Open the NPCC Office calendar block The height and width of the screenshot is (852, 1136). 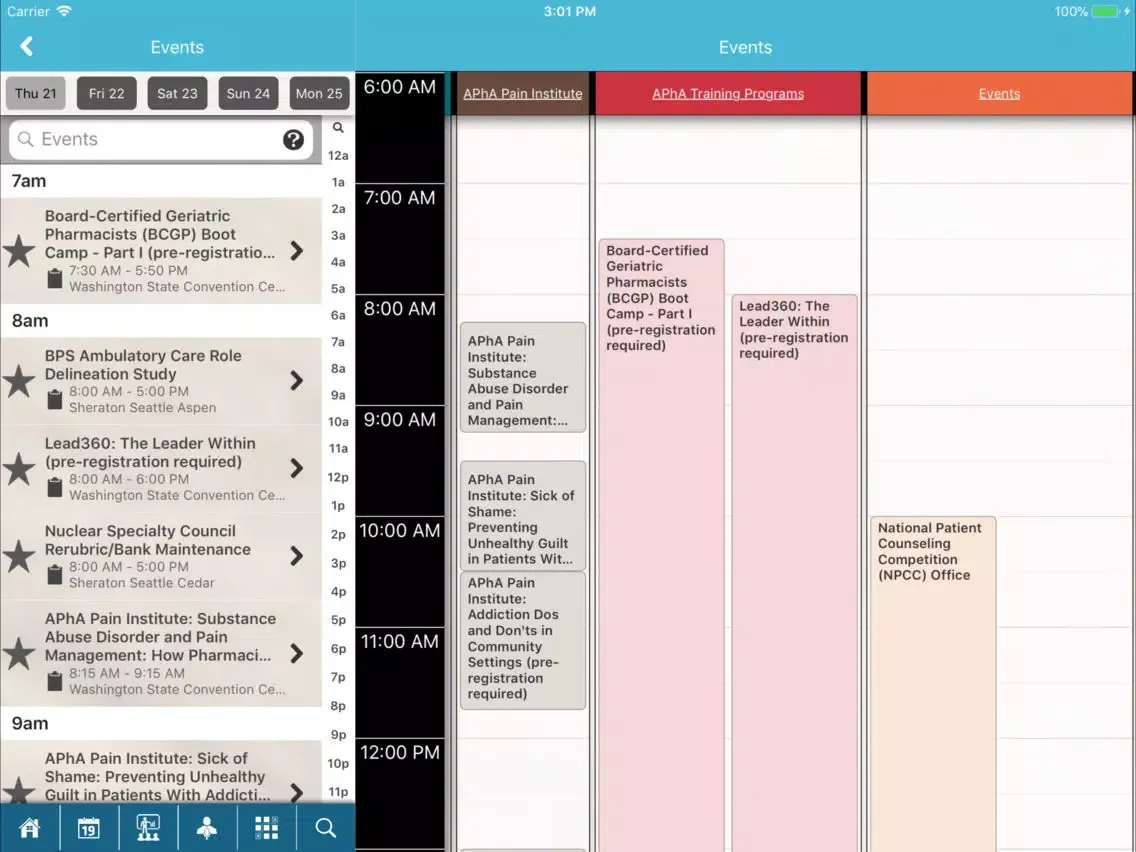933,684
